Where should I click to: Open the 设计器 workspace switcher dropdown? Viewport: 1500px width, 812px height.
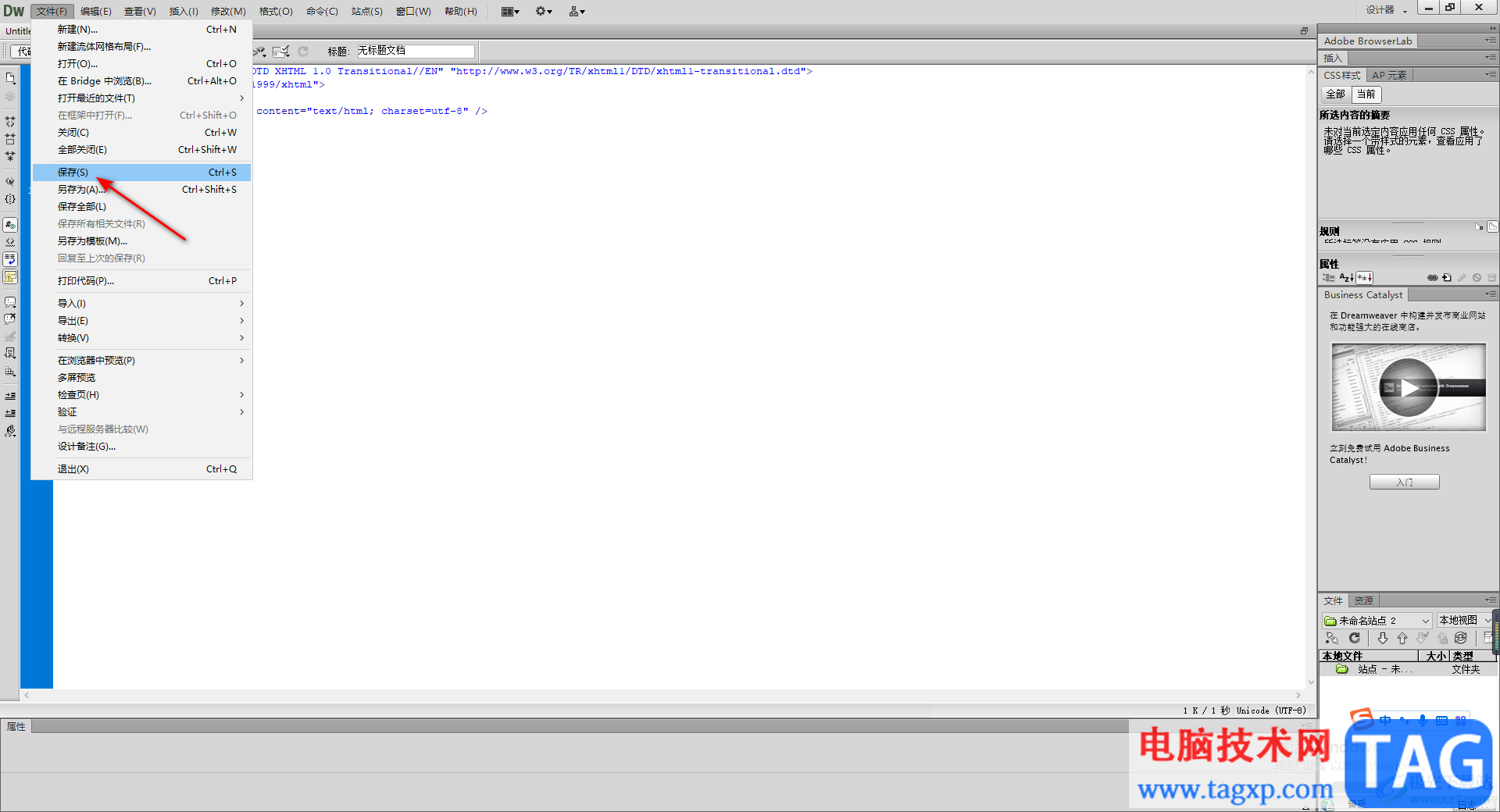click(1387, 10)
